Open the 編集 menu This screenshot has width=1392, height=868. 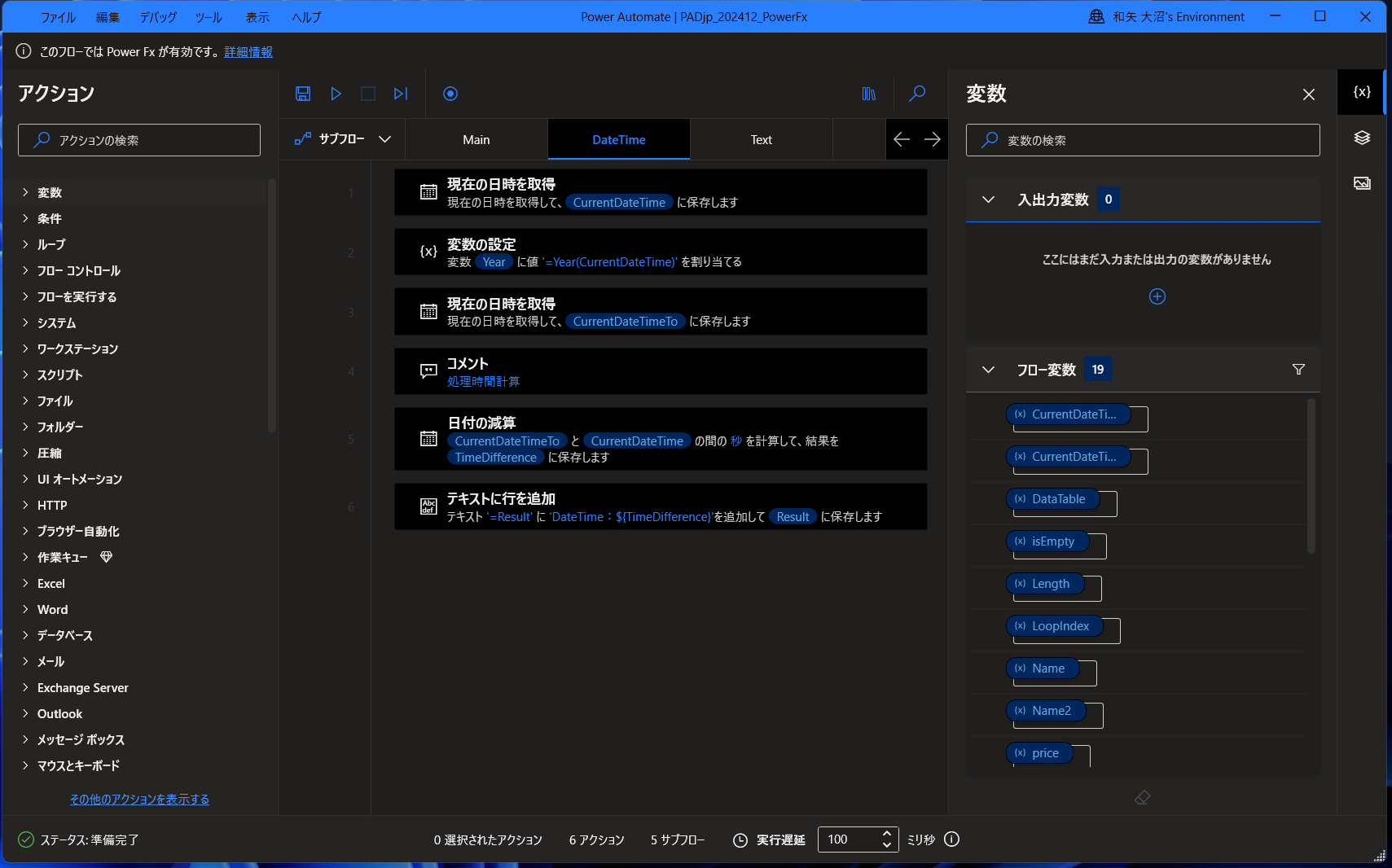click(108, 17)
